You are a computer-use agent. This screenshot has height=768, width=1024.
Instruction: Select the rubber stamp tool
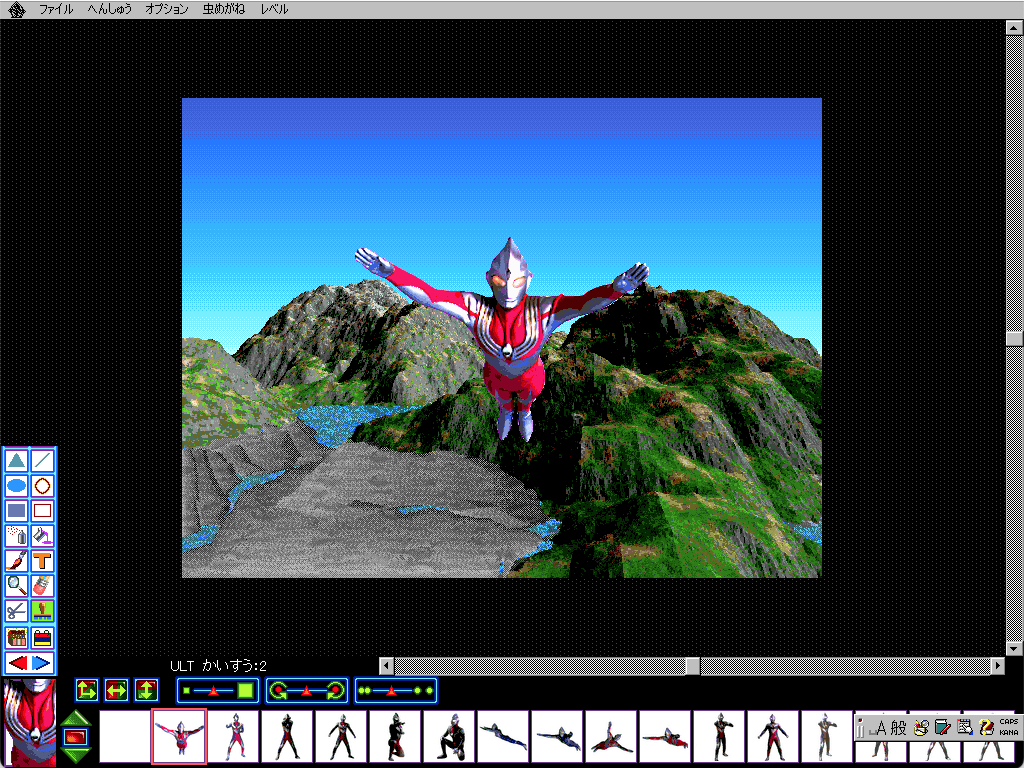tap(42, 611)
